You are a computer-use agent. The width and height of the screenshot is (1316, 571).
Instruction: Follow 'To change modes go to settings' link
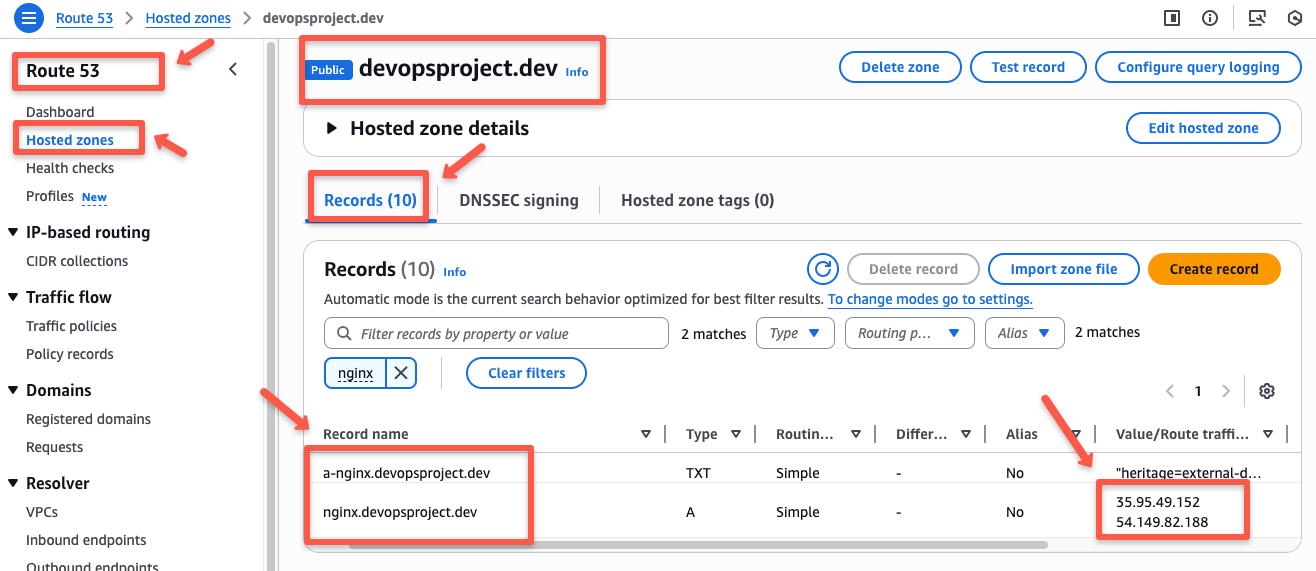930,299
